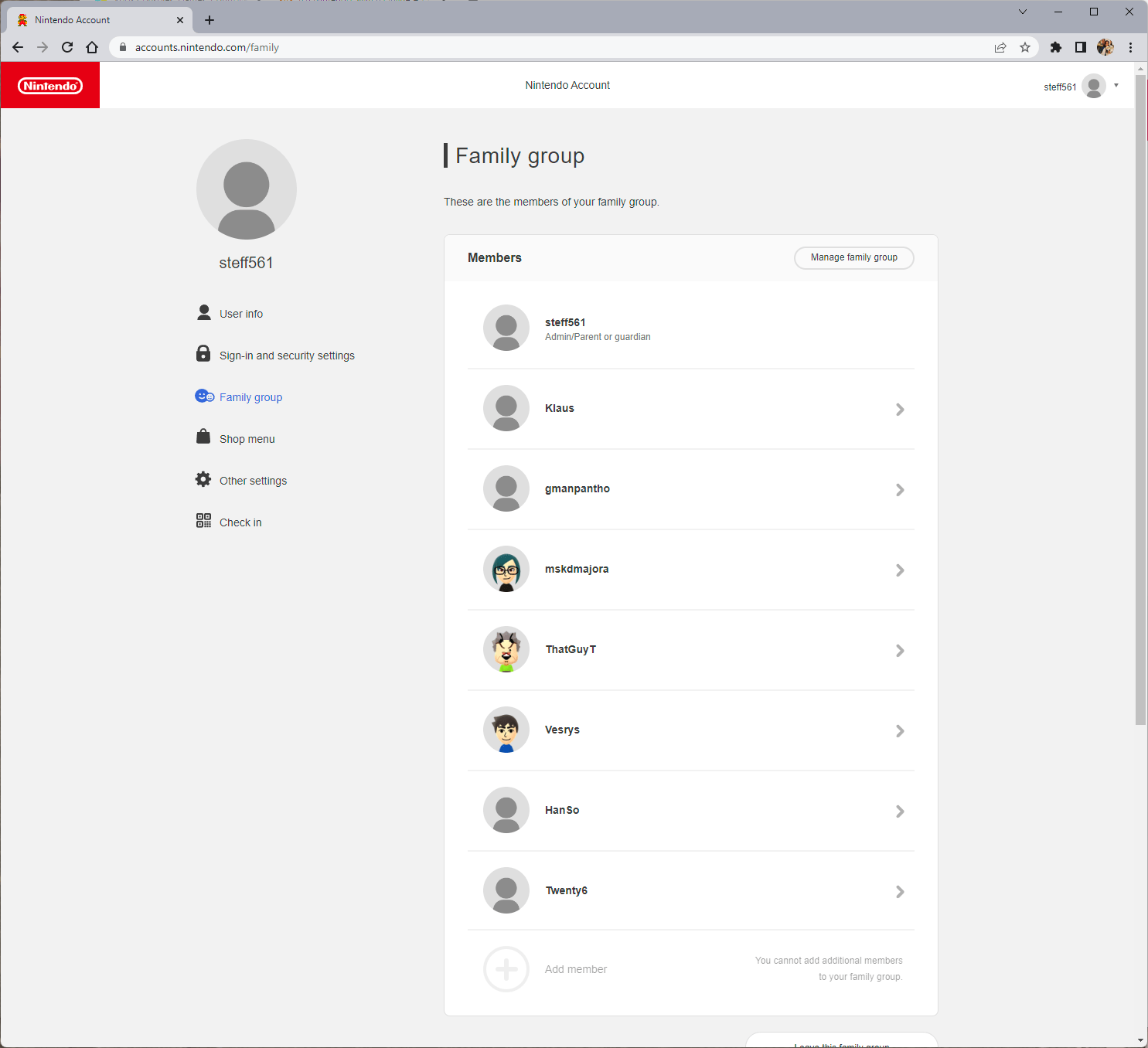Click the Nintendo logo
This screenshot has height=1048, width=1148.
pos(50,86)
